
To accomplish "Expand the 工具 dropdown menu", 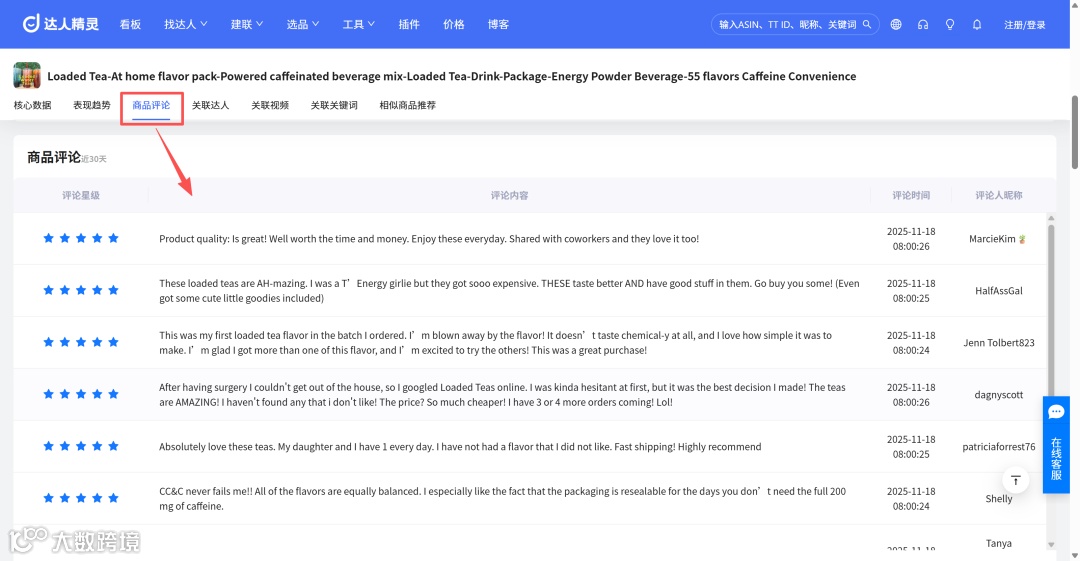I will click(x=358, y=24).
